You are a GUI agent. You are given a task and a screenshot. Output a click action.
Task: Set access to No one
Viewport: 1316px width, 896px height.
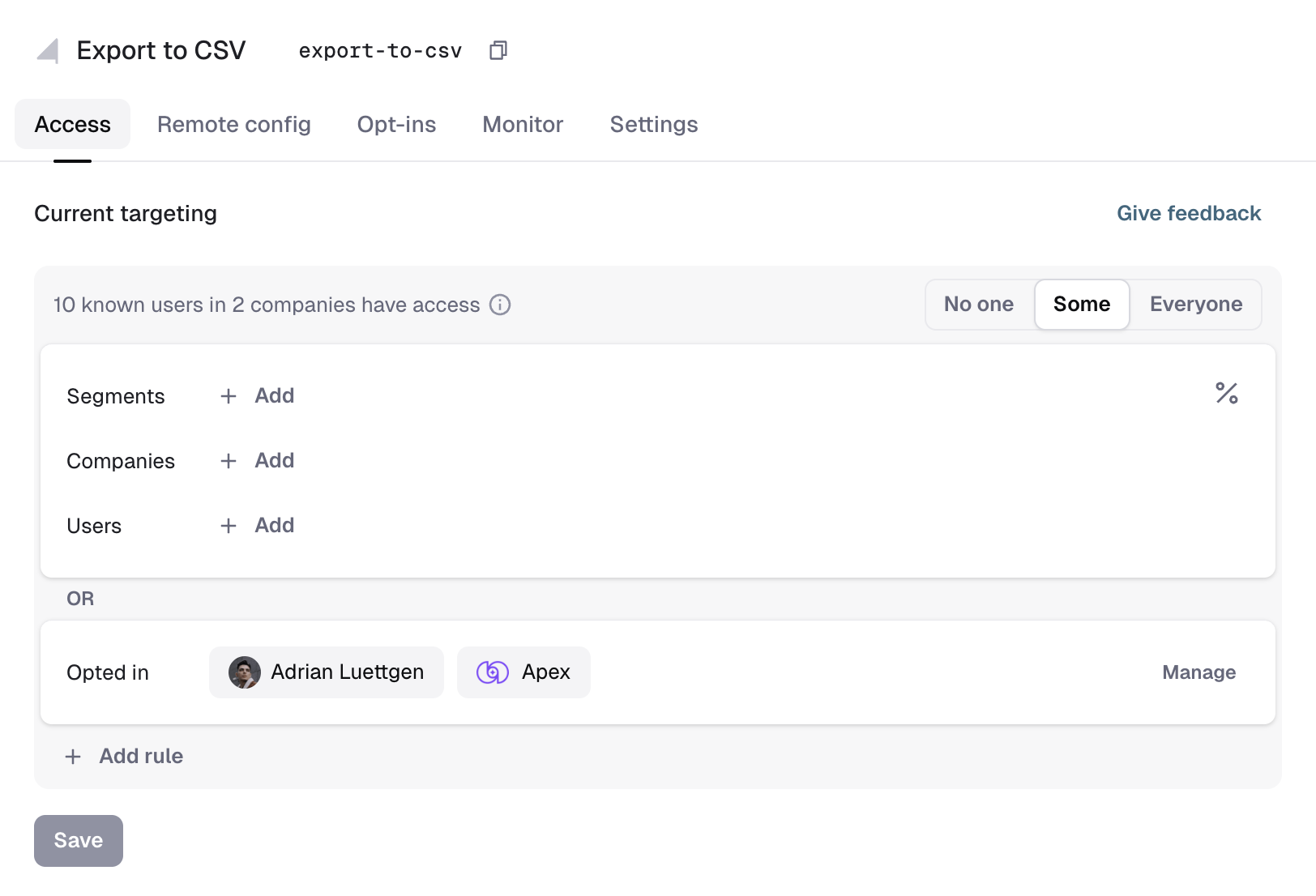[979, 305]
